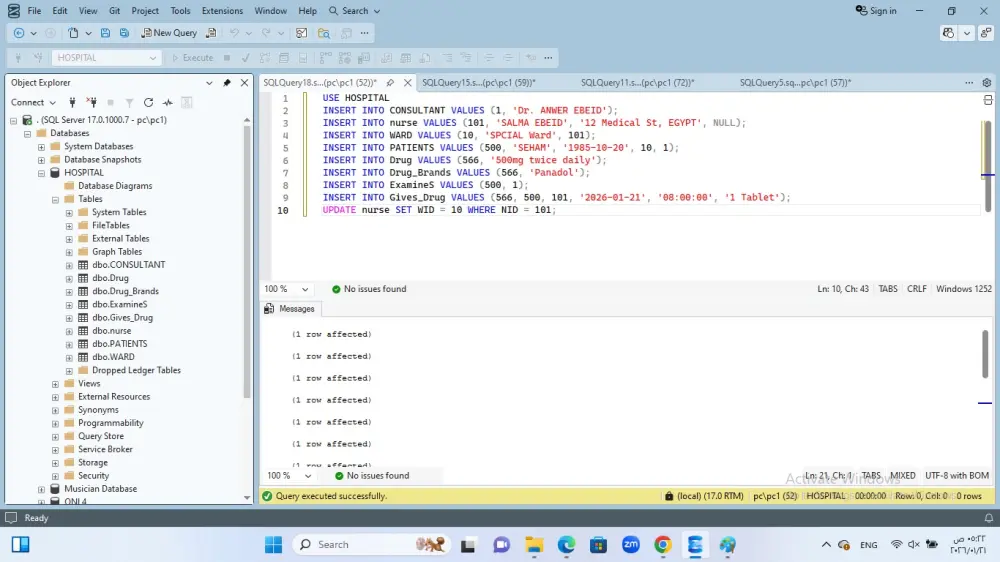1000x562 pixels.
Task: Click the New File icon
Action: [x=73, y=33]
